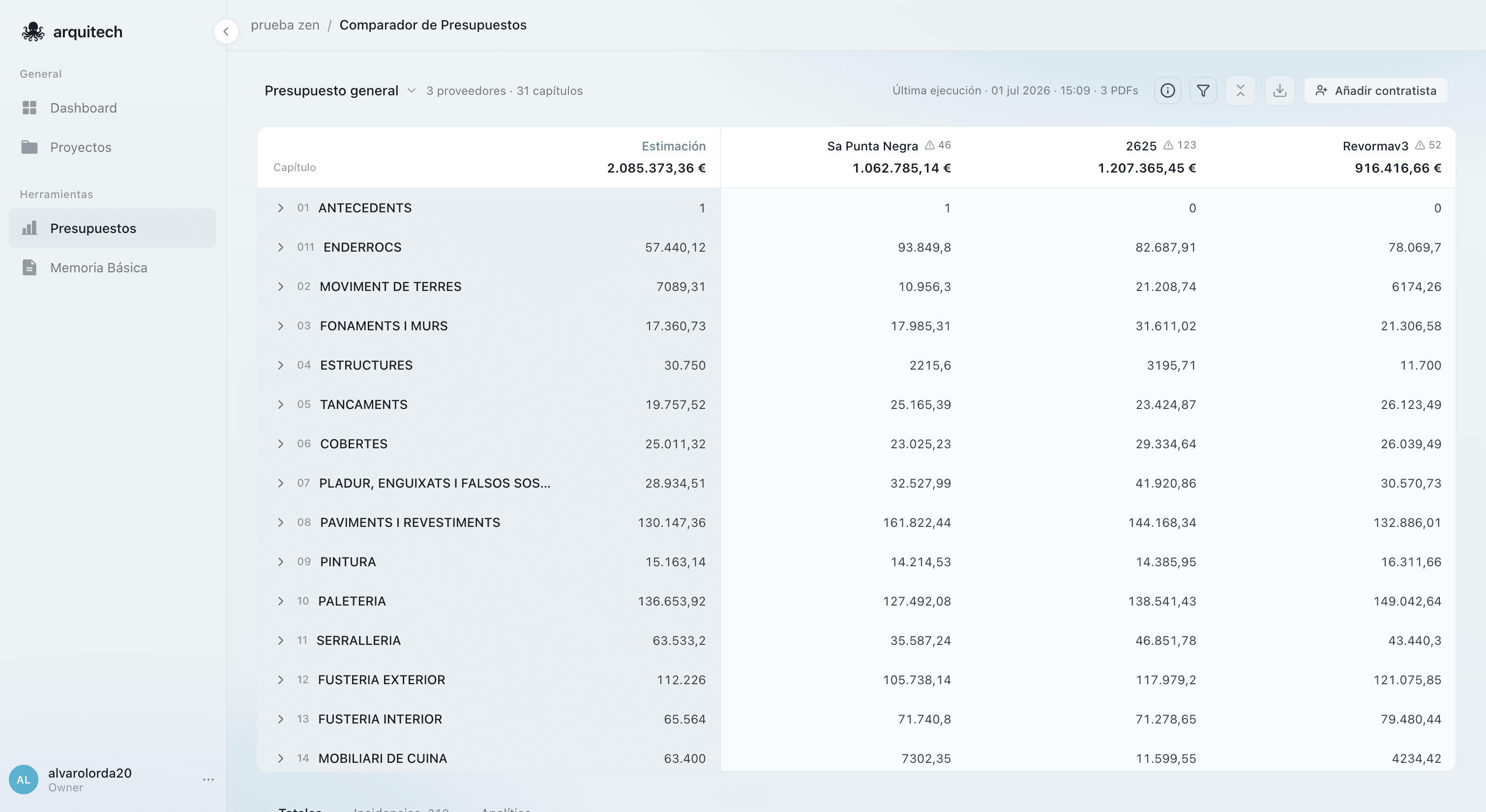Image resolution: width=1486 pixels, height=812 pixels.
Task: Expand chapter 011 ENDERROCS
Action: (280, 247)
